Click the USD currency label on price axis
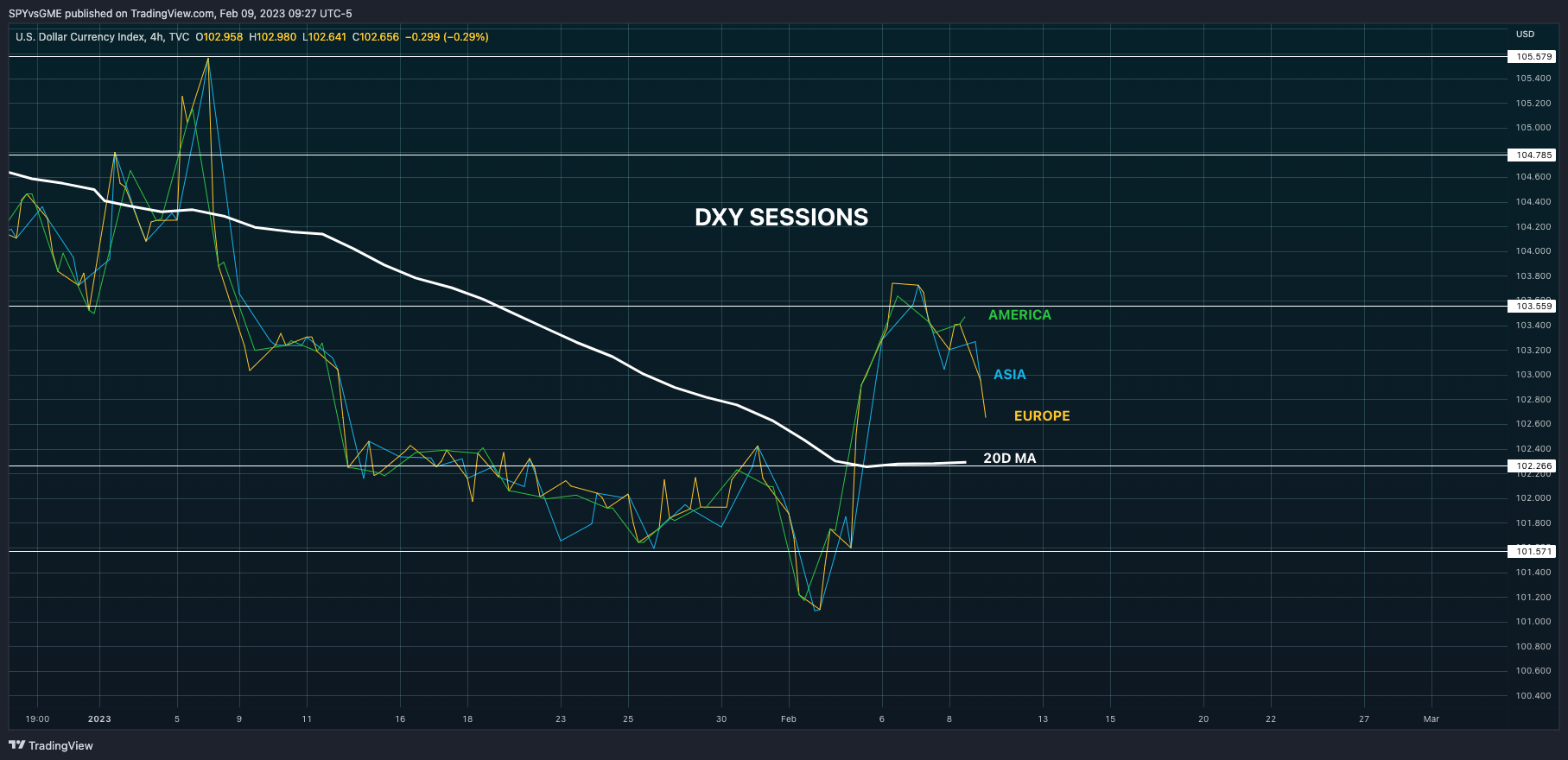 coord(1525,35)
